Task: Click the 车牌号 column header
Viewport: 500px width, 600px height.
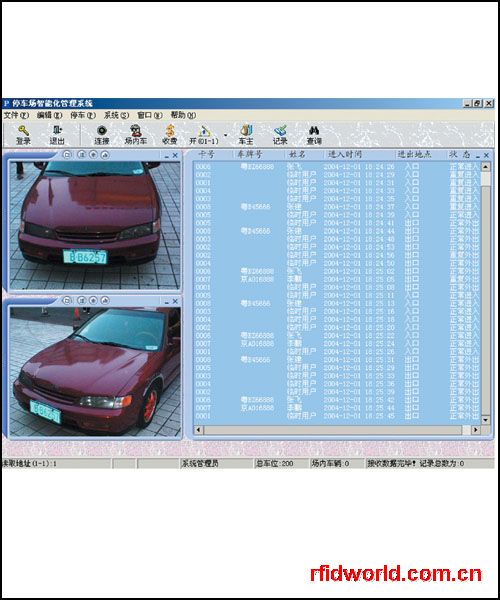Action: coord(249,154)
